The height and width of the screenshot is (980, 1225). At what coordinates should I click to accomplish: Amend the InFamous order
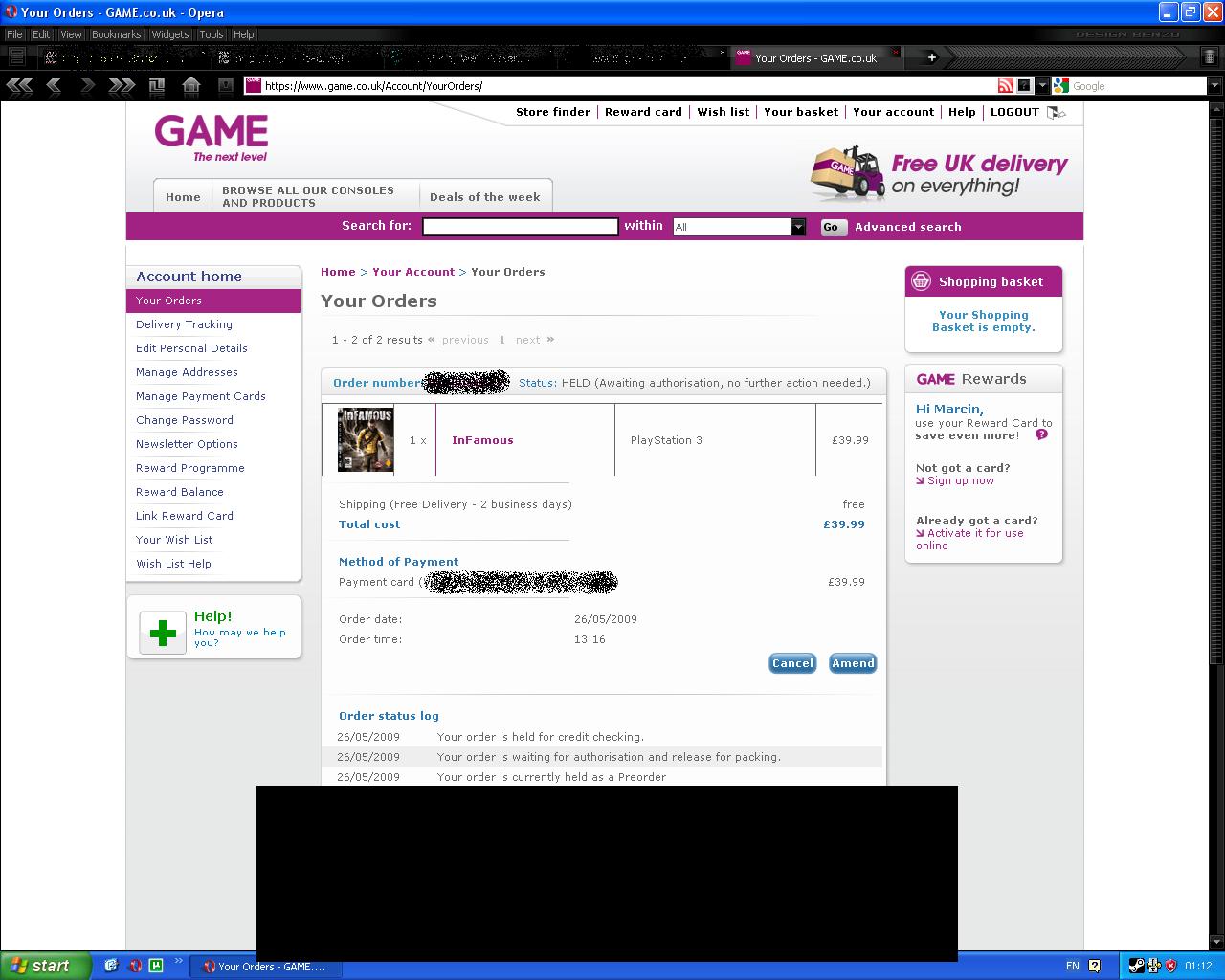853,663
